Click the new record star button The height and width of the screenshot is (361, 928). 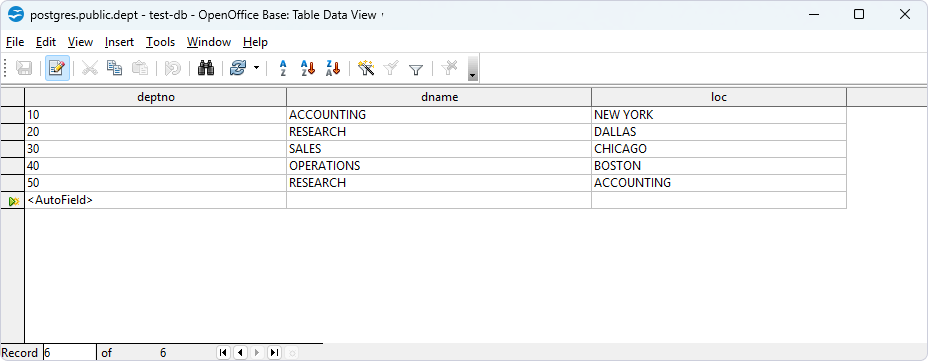(292, 353)
